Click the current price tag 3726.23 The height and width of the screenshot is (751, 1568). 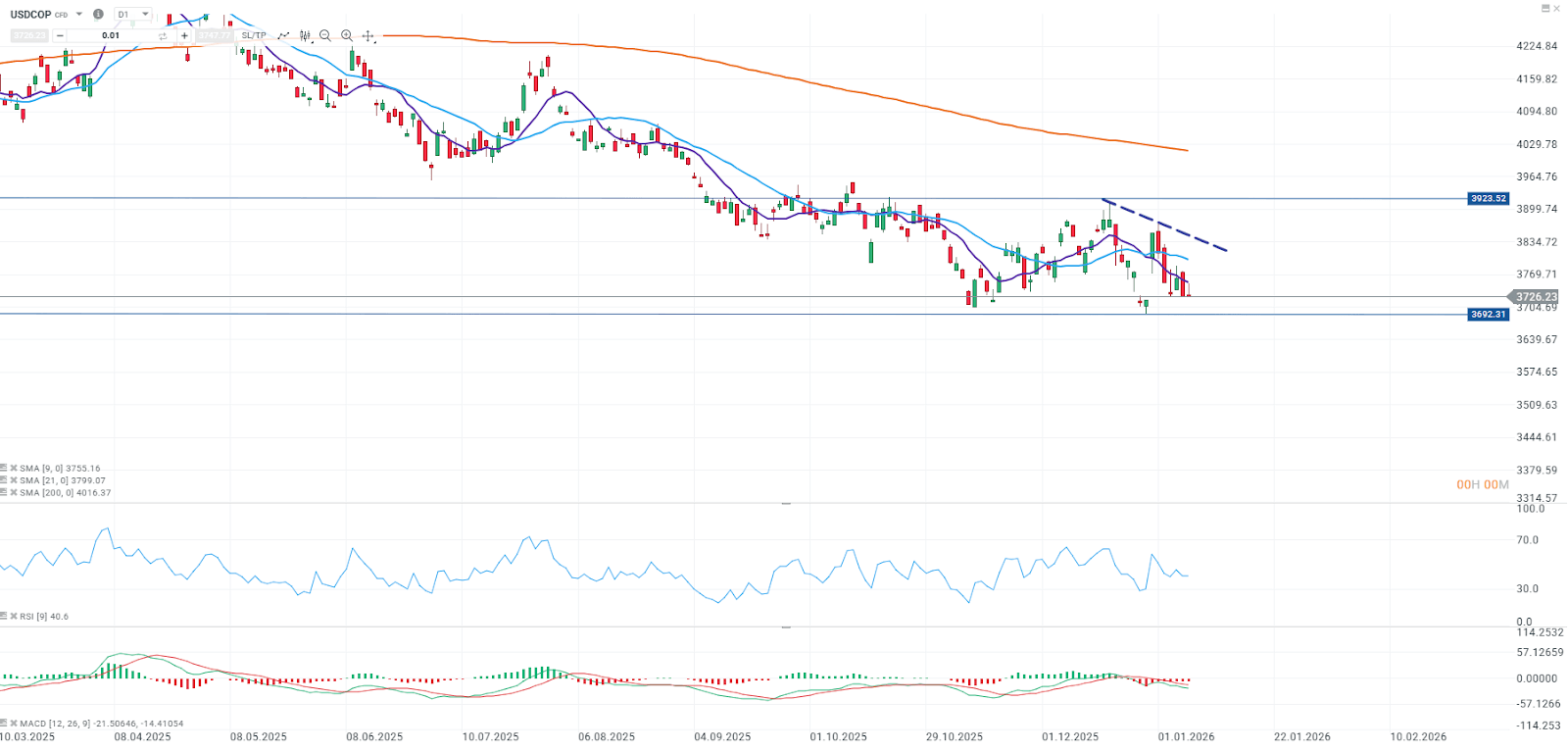pyautogui.click(x=1533, y=296)
